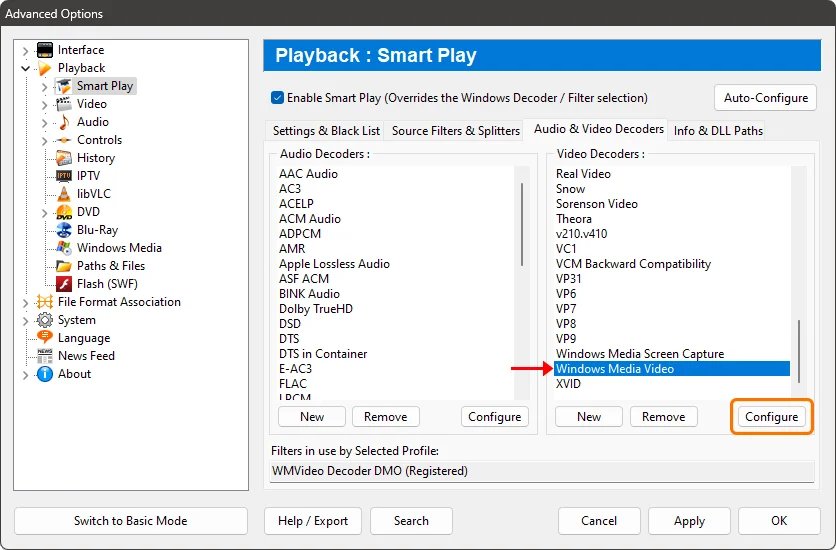The width and height of the screenshot is (836, 550).
Task: Open the Info & DLL Paths tab
Action: (x=718, y=131)
